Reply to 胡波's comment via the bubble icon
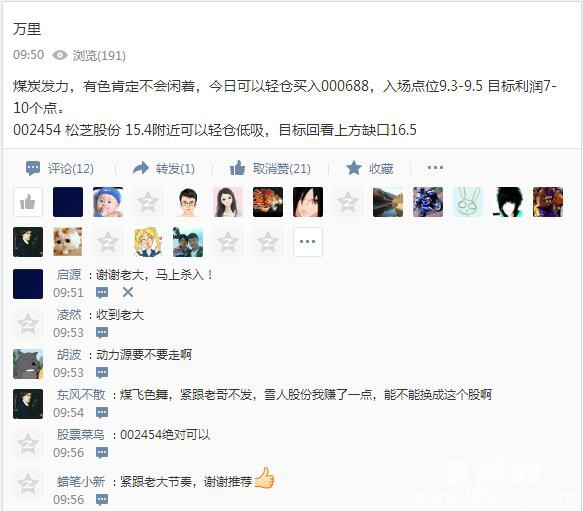Viewport: 583px width, 511px height. (102, 372)
